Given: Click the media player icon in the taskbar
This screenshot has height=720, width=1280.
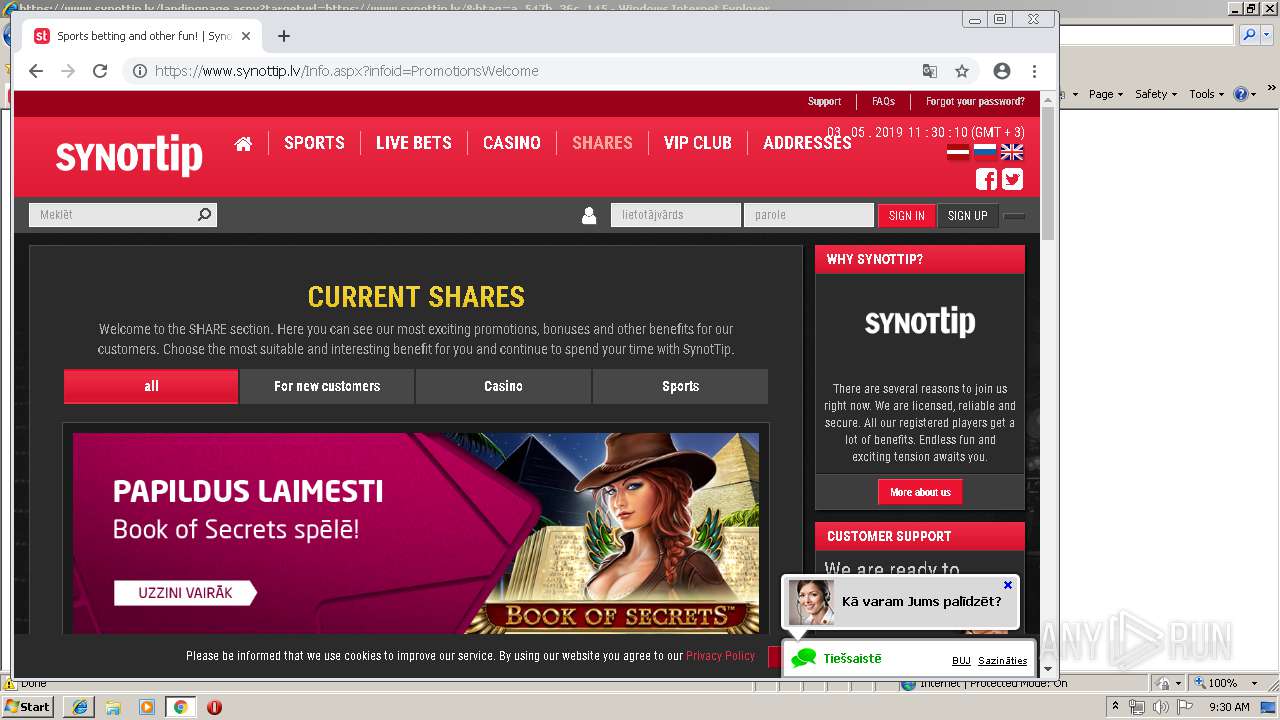Looking at the screenshot, I should [x=147, y=707].
